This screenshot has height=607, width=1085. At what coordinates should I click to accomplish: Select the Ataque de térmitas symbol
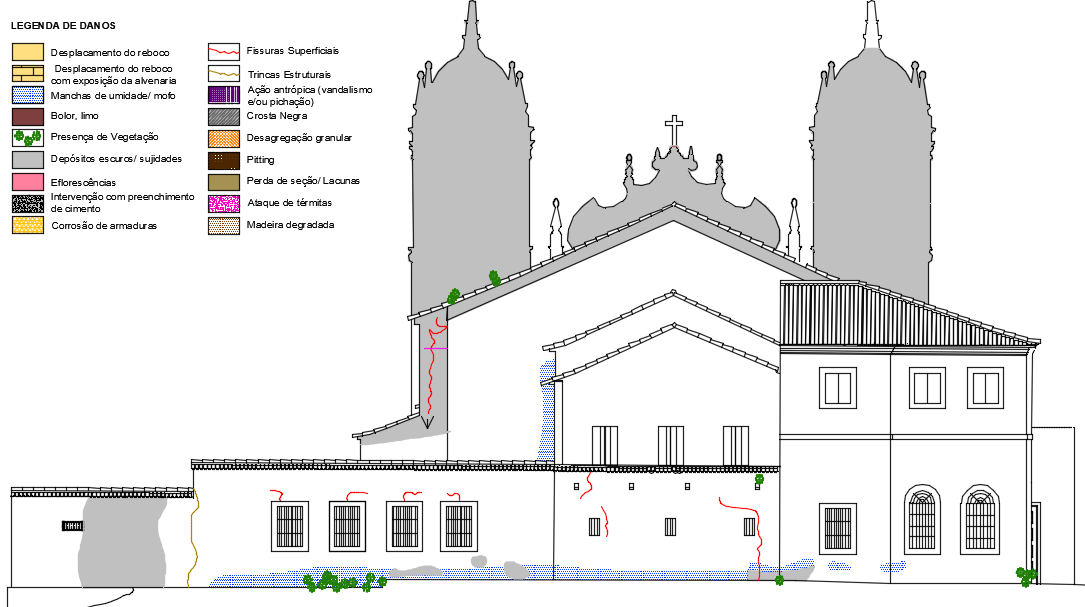tap(222, 202)
